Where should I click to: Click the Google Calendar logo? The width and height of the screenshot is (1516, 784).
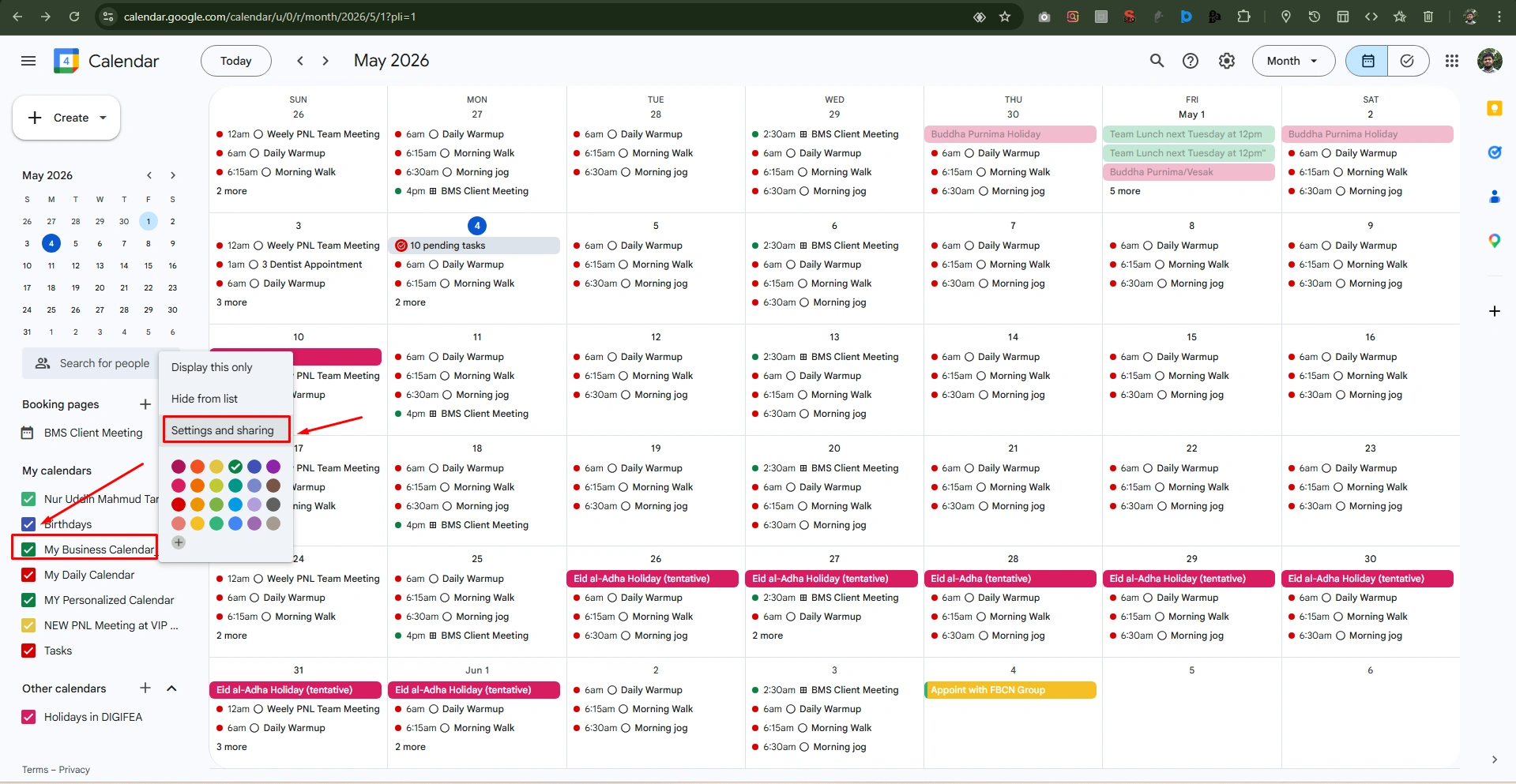66,61
